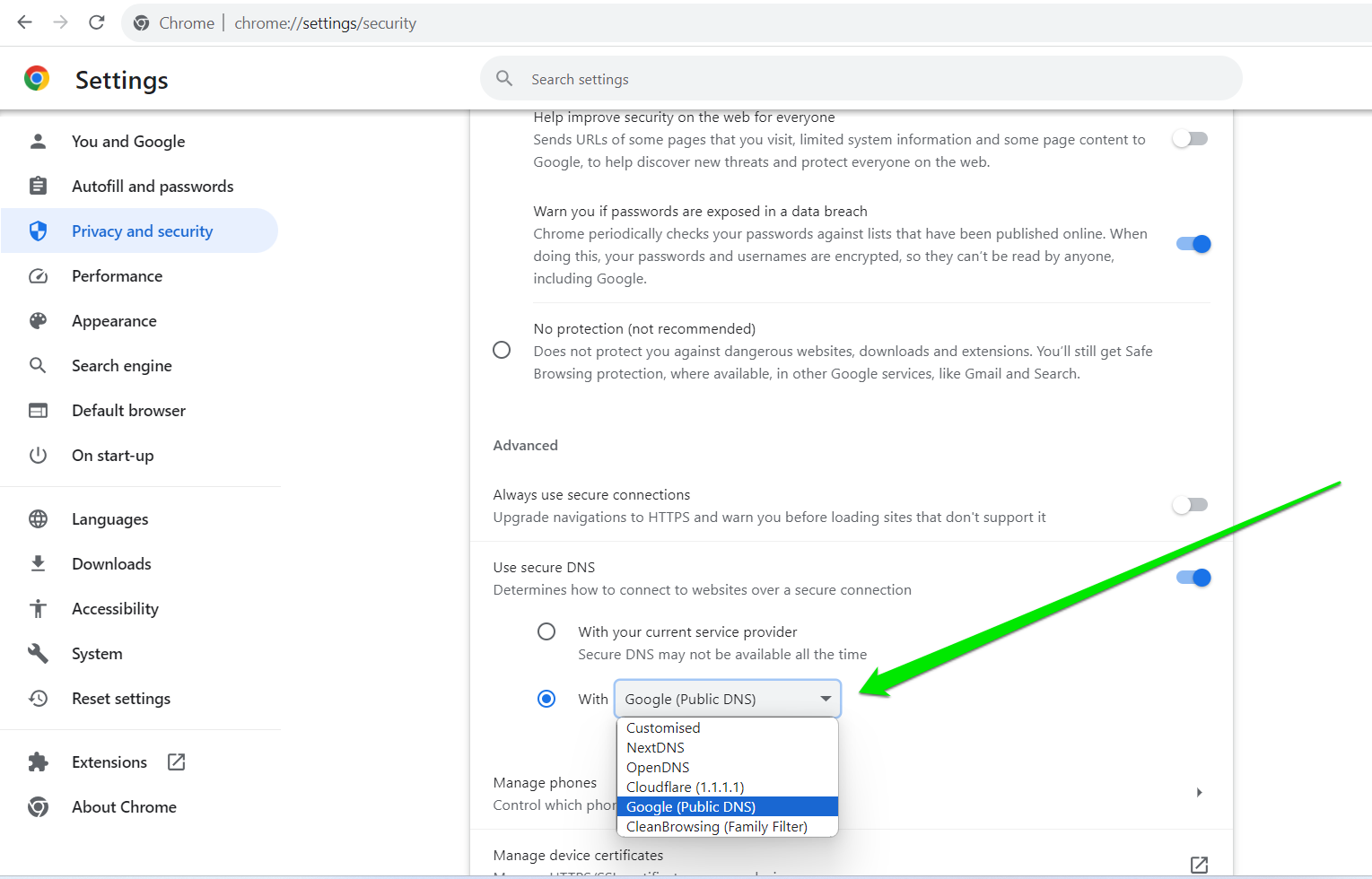Click the Chrome logo beside Settings title
The height and width of the screenshot is (879, 1372).
pyautogui.click(x=37, y=79)
